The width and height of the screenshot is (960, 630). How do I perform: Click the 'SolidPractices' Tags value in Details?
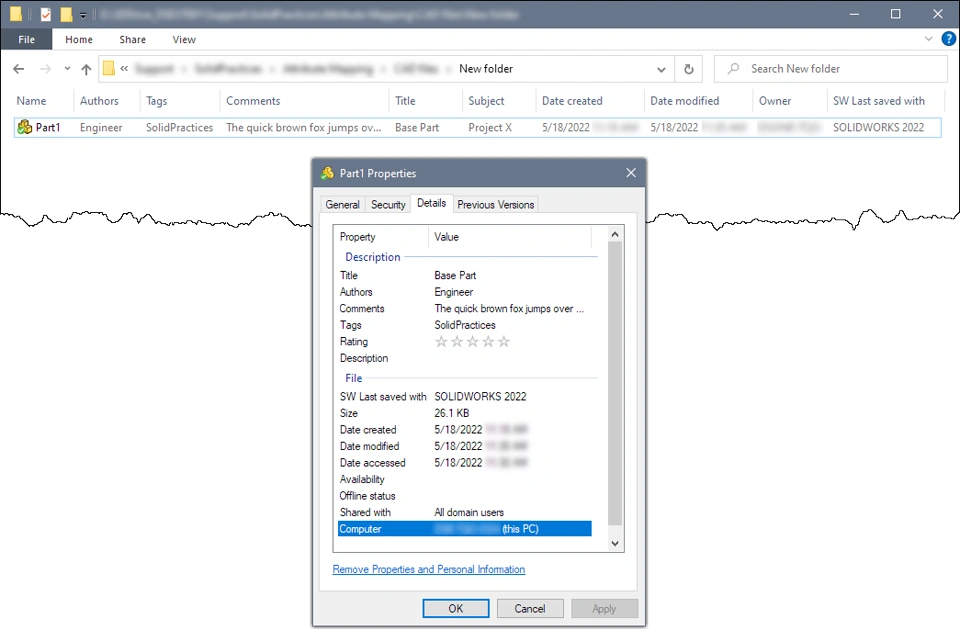tap(465, 325)
